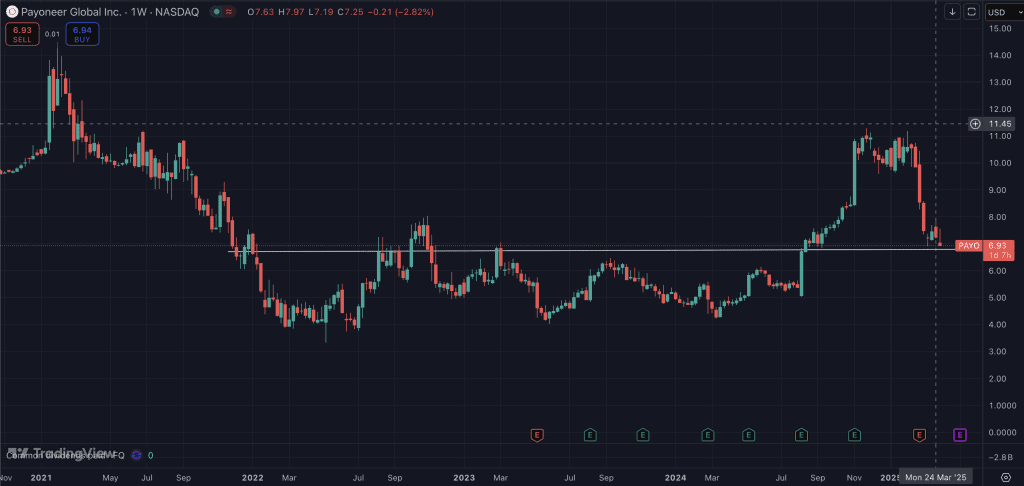Click the rightmost red earnings E marker
Viewport: 1024px width, 486px height.
coord(919,435)
